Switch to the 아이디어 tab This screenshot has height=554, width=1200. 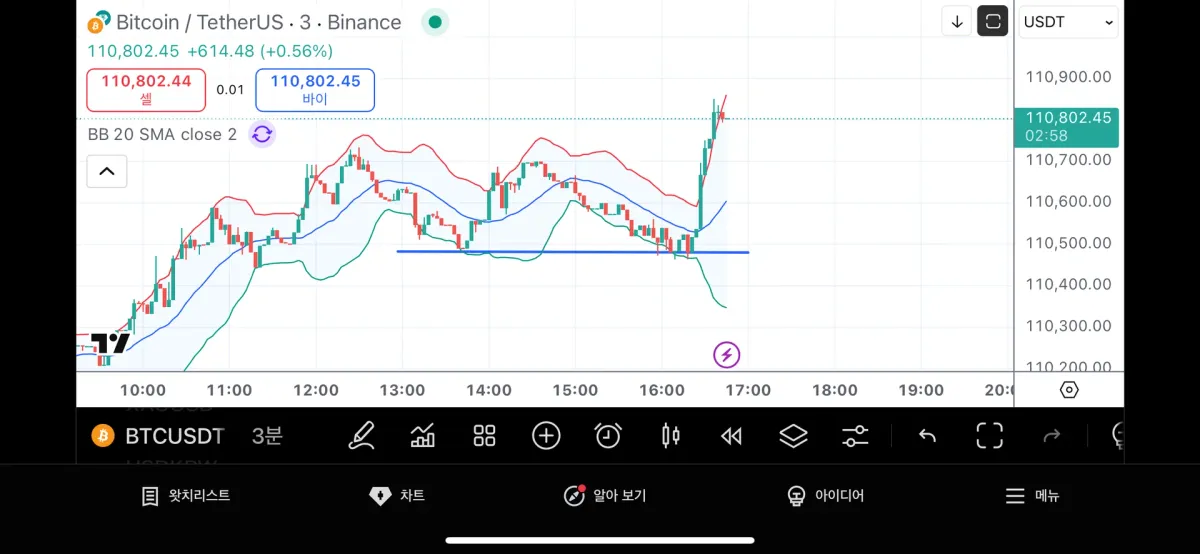click(826, 496)
